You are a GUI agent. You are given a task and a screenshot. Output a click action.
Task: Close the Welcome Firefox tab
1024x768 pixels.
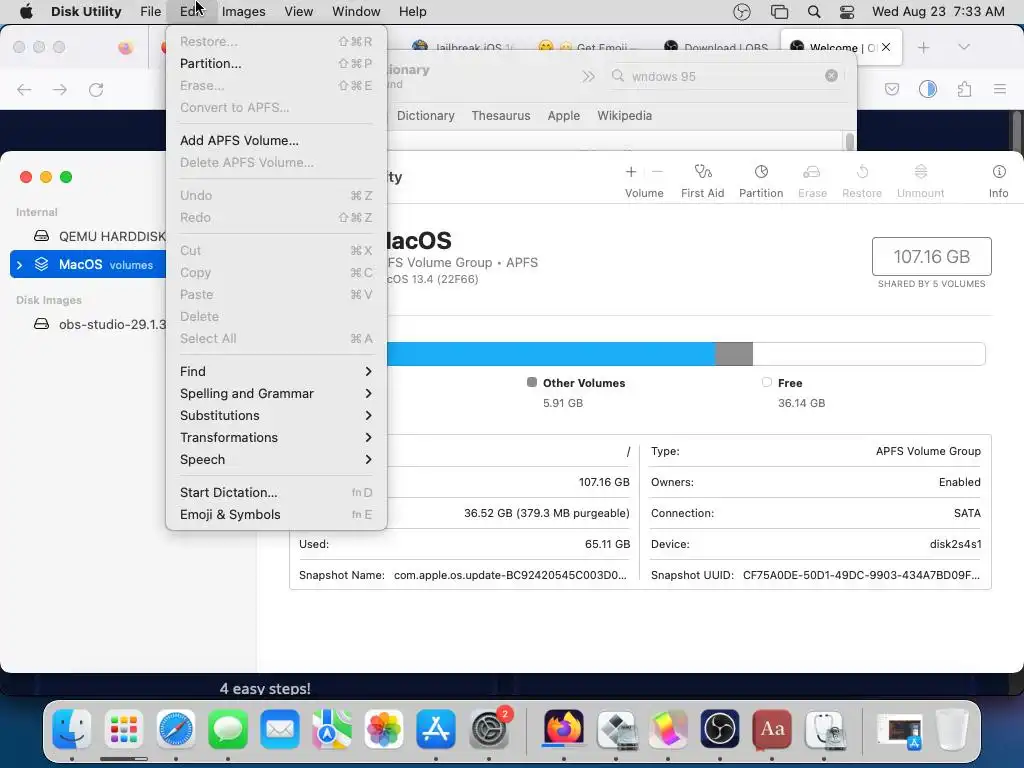click(x=886, y=47)
